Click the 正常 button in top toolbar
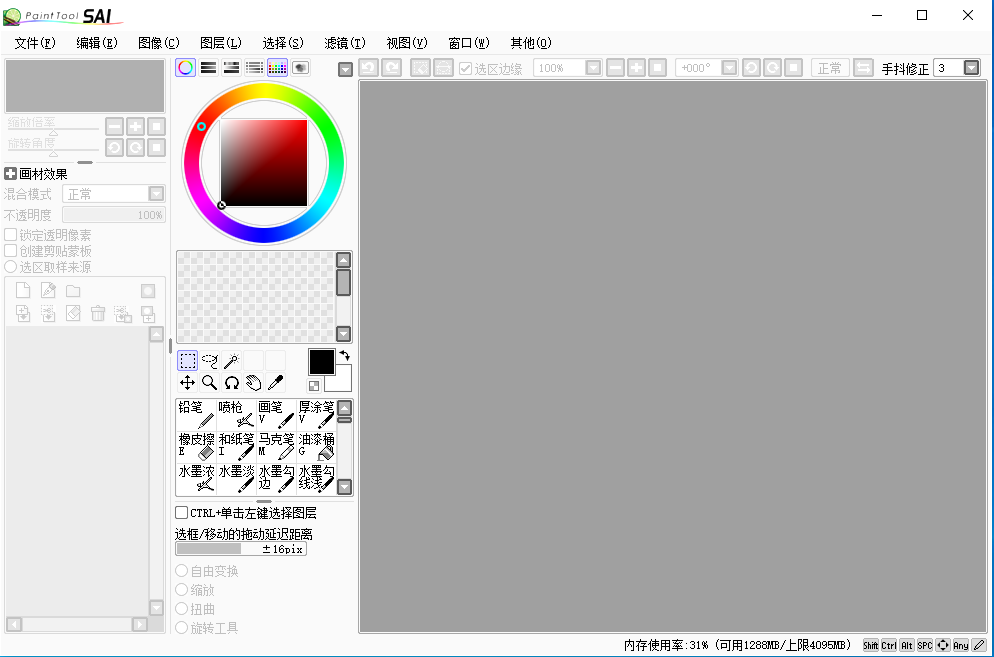The width and height of the screenshot is (994, 657). (830, 68)
